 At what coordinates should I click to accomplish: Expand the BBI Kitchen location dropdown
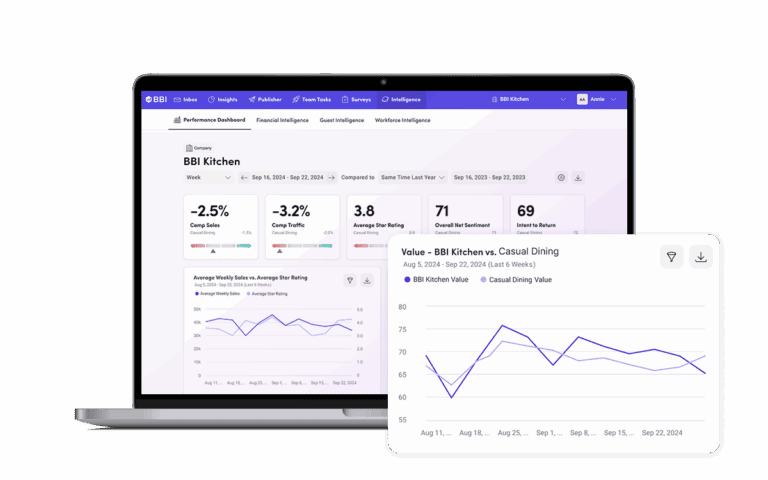528,99
